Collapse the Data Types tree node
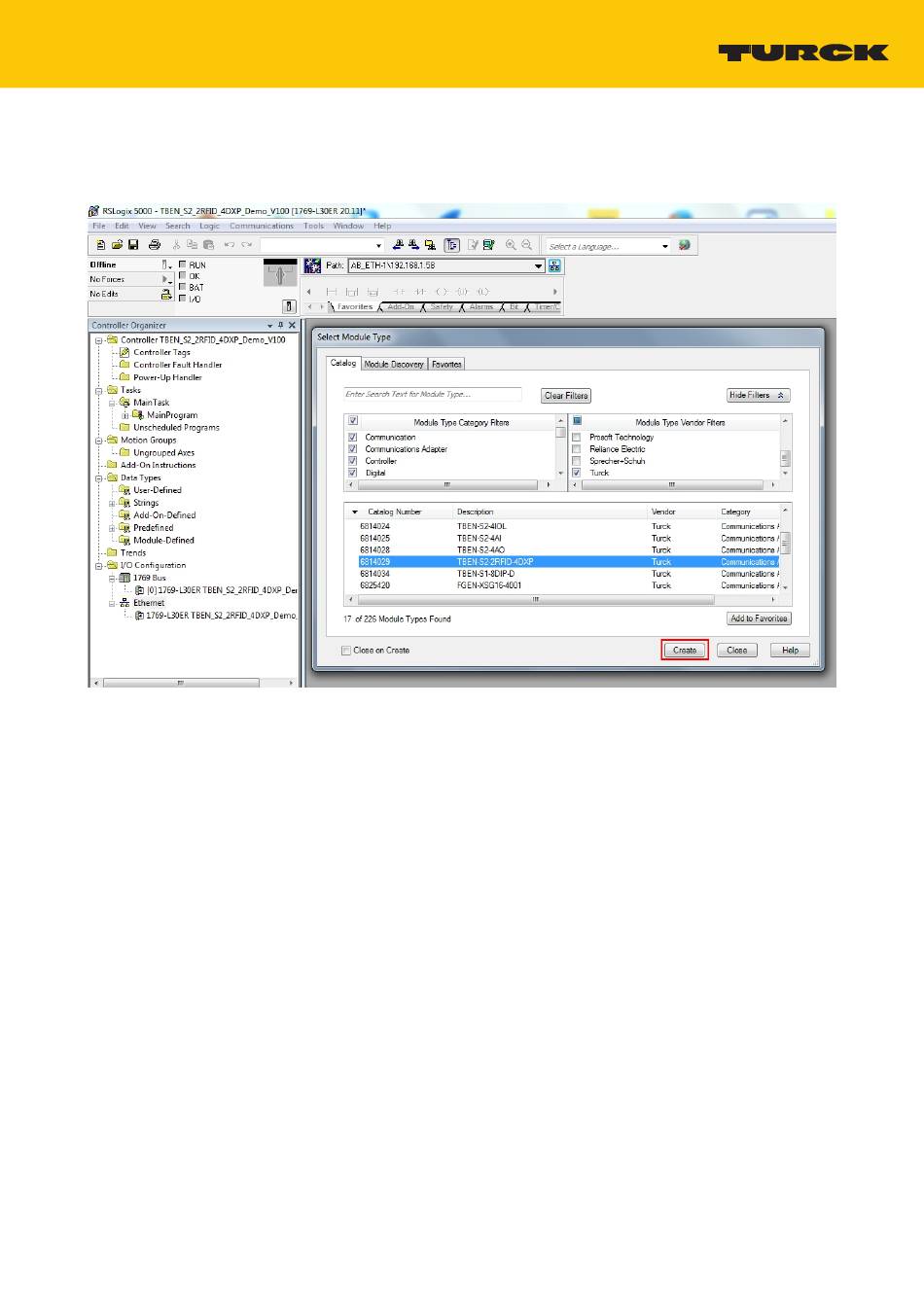Screen dimensions: 924x1307 point(99,478)
